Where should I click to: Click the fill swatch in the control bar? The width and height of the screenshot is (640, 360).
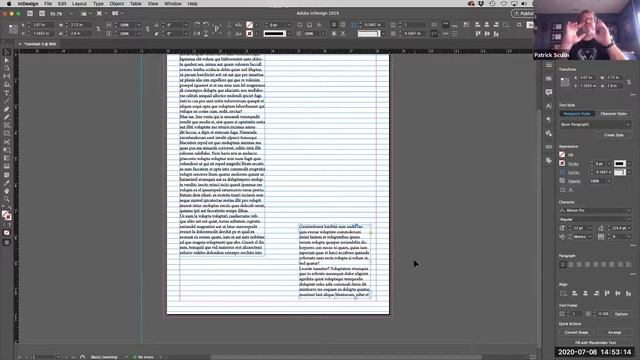[249, 25]
